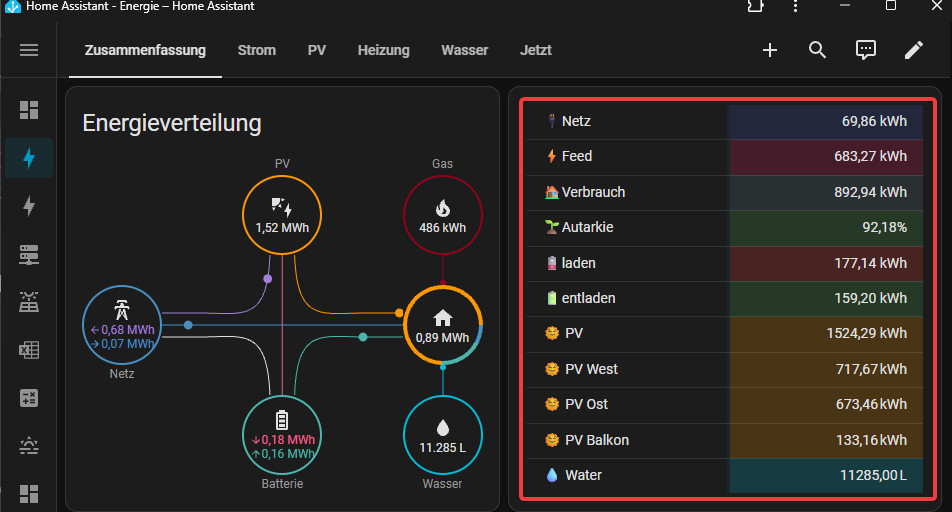Open the Jetzt tab
Viewport: 952px width, 512px height.
coord(536,50)
